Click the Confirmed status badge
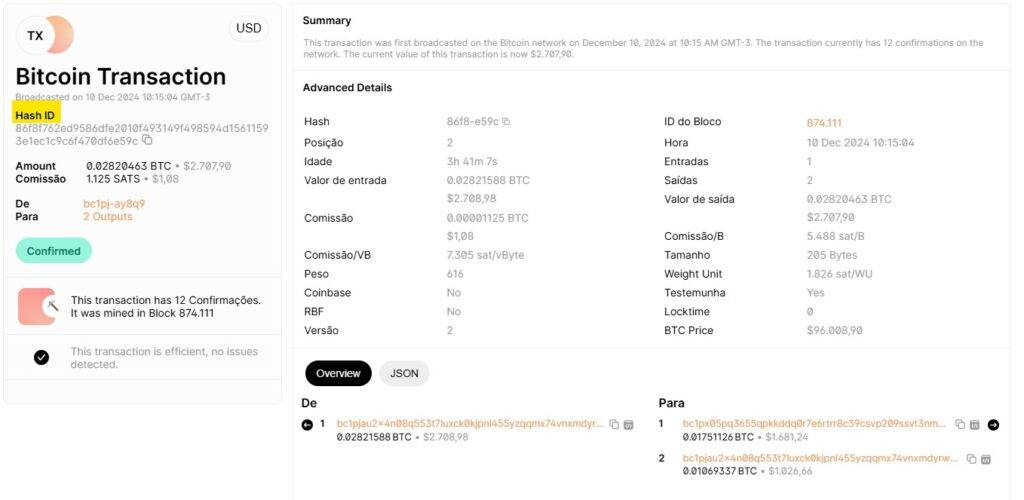The height and width of the screenshot is (500, 1024). [x=54, y=251]
